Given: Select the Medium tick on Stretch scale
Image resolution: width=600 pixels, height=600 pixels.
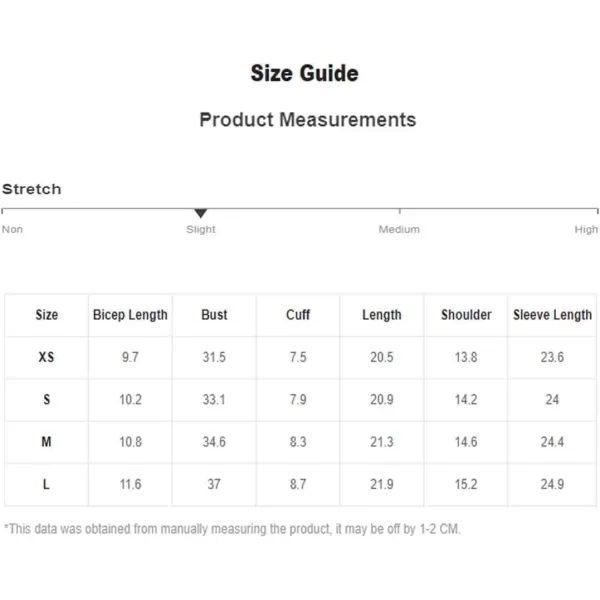Looking at the screenshot, I should pyautogui.click(x=399, y=211).
